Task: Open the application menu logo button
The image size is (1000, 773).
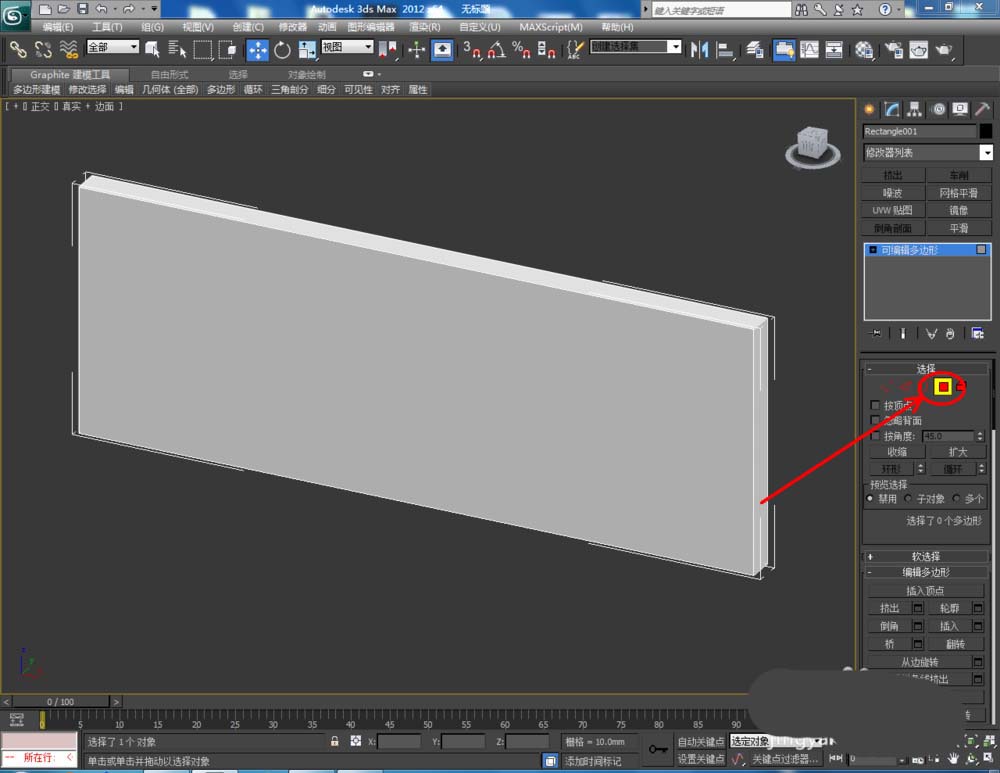Action: click(x=13, y=16)
